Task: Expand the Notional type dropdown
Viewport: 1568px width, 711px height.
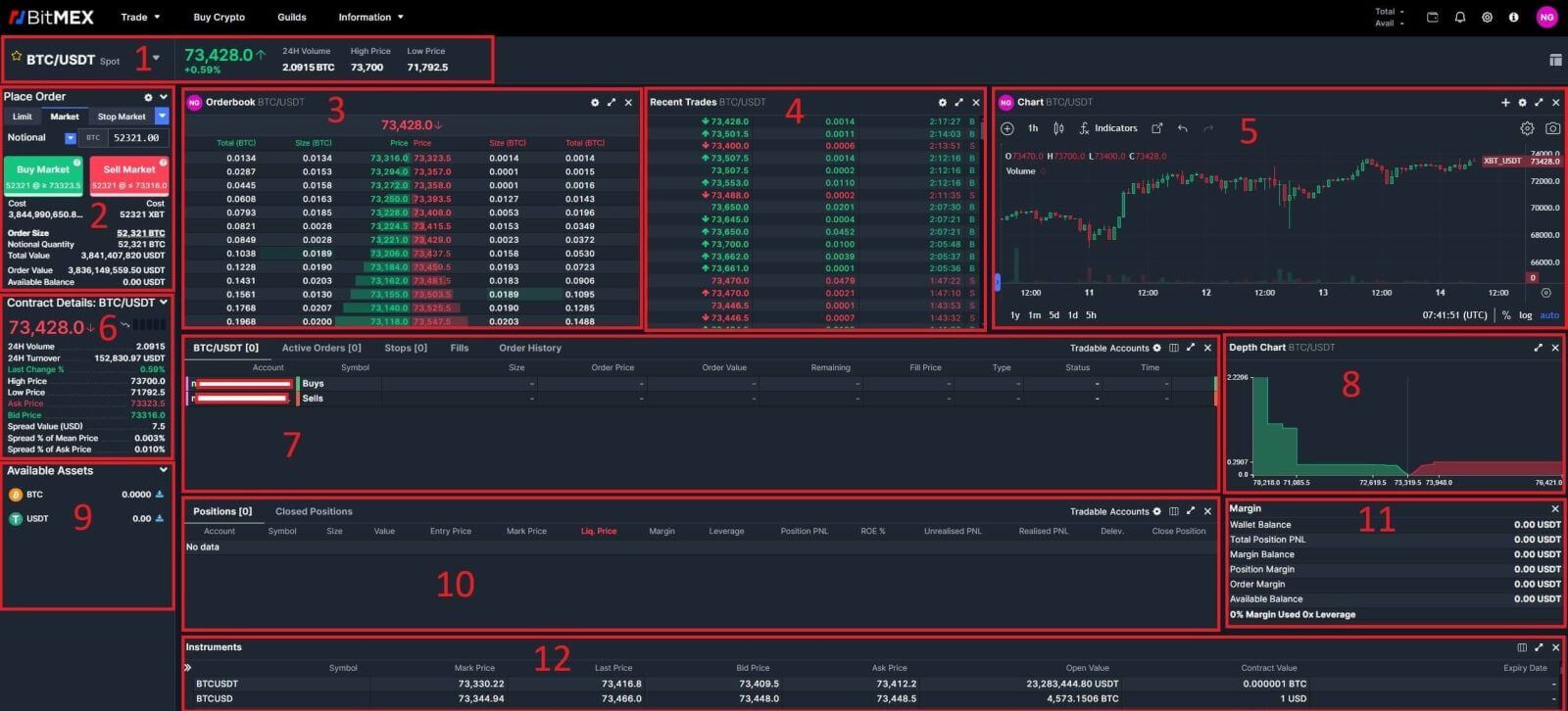Action: tap(70, 138)
